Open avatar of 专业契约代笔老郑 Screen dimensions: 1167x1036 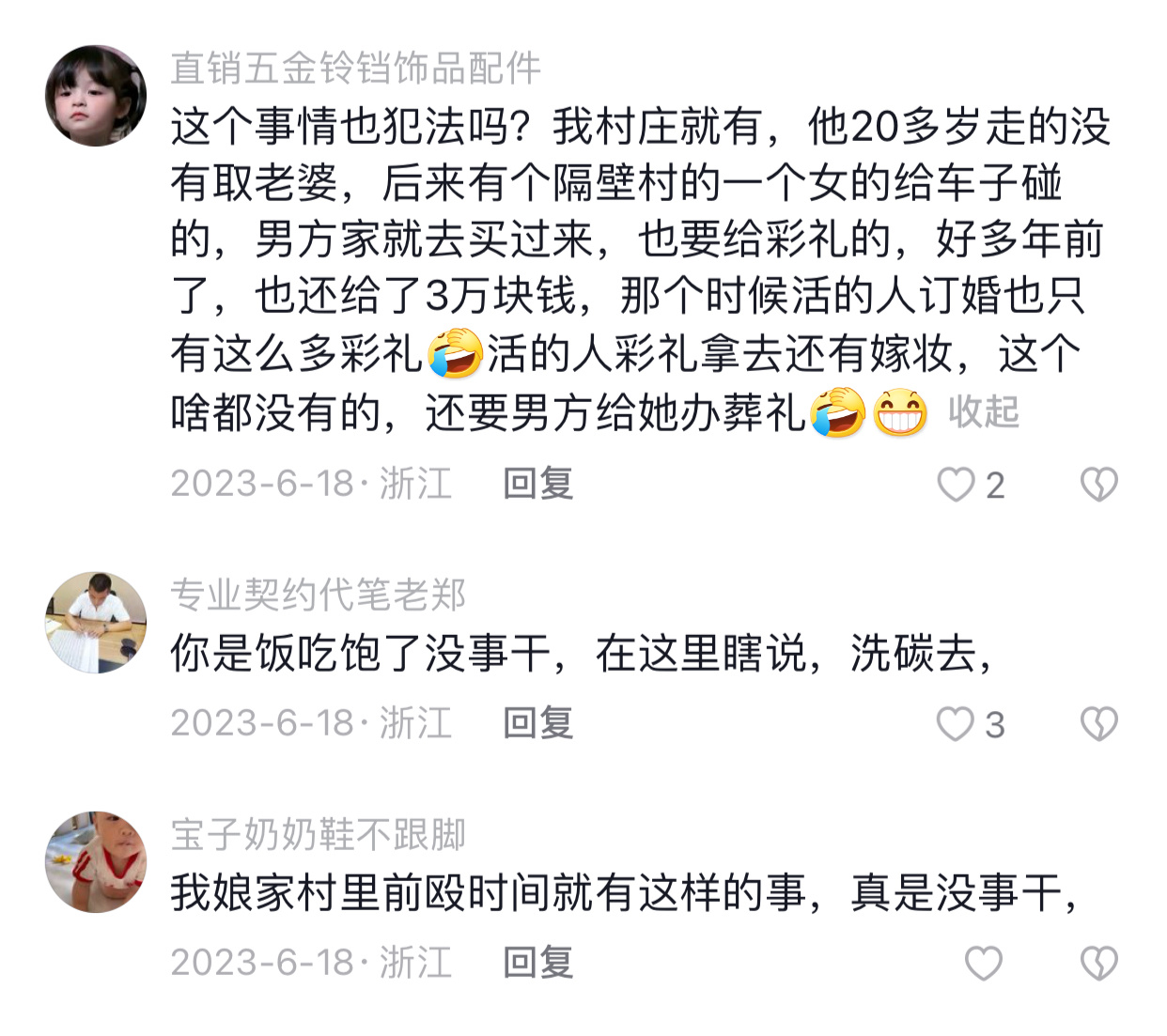pyautogui.click(x=96, y=622)
